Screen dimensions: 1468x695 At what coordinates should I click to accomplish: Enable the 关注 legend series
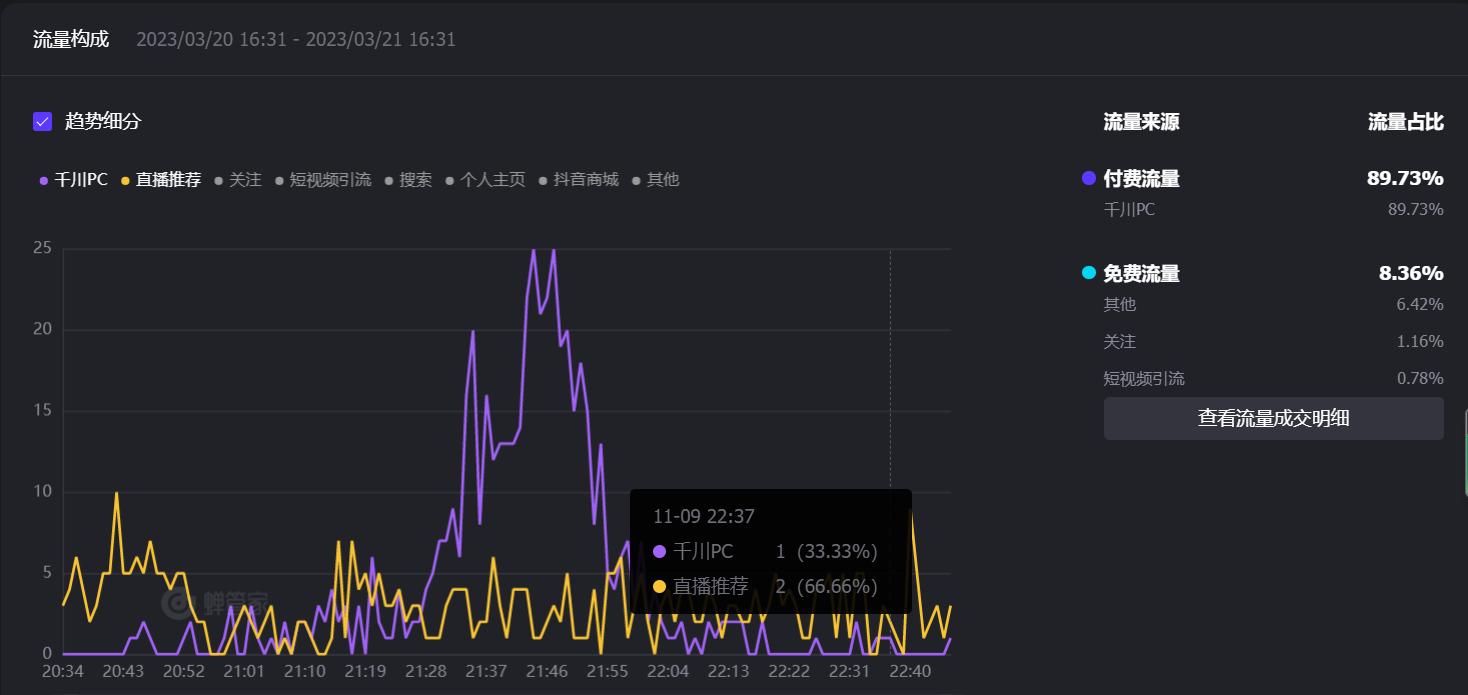(x=238, y=180)
